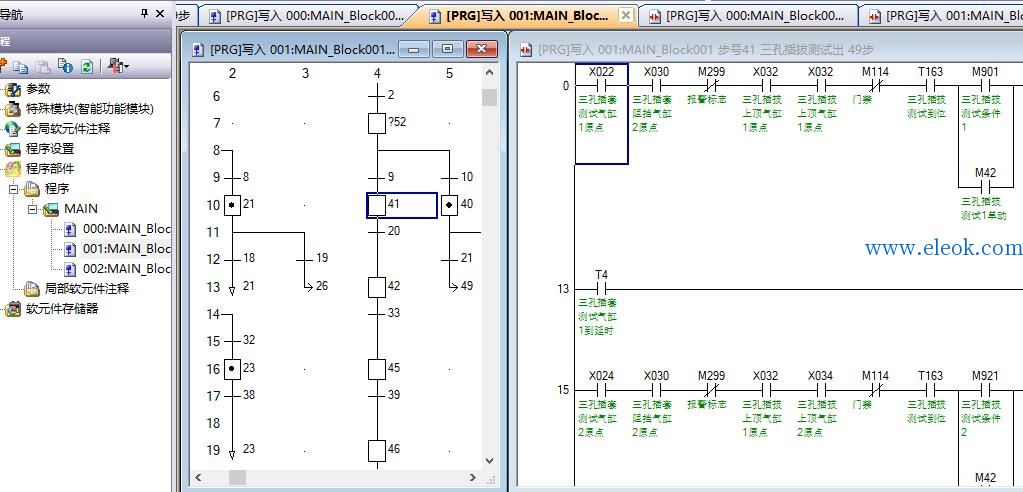Close the SFC 001:MAIN_Block001 child window
Viewport: 1023px width, 492px height.
click(482, 49)
